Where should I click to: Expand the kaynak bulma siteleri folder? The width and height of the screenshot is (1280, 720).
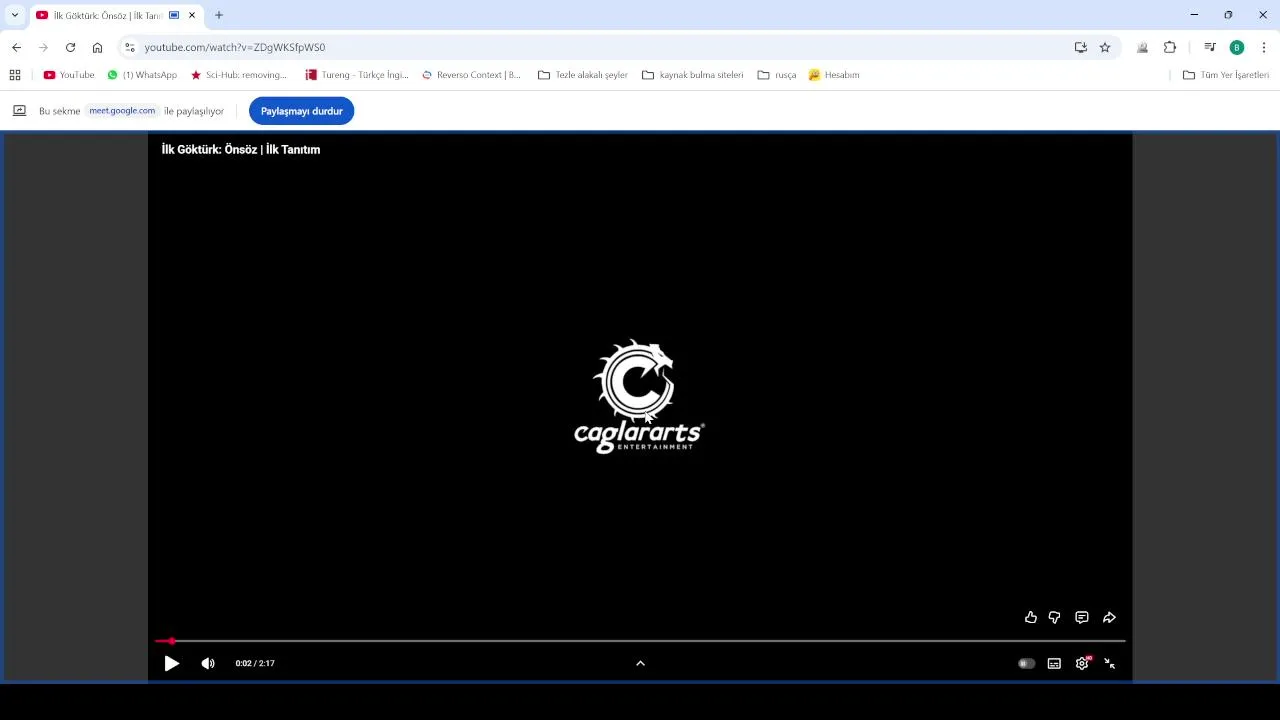click(x=693, y=75)
